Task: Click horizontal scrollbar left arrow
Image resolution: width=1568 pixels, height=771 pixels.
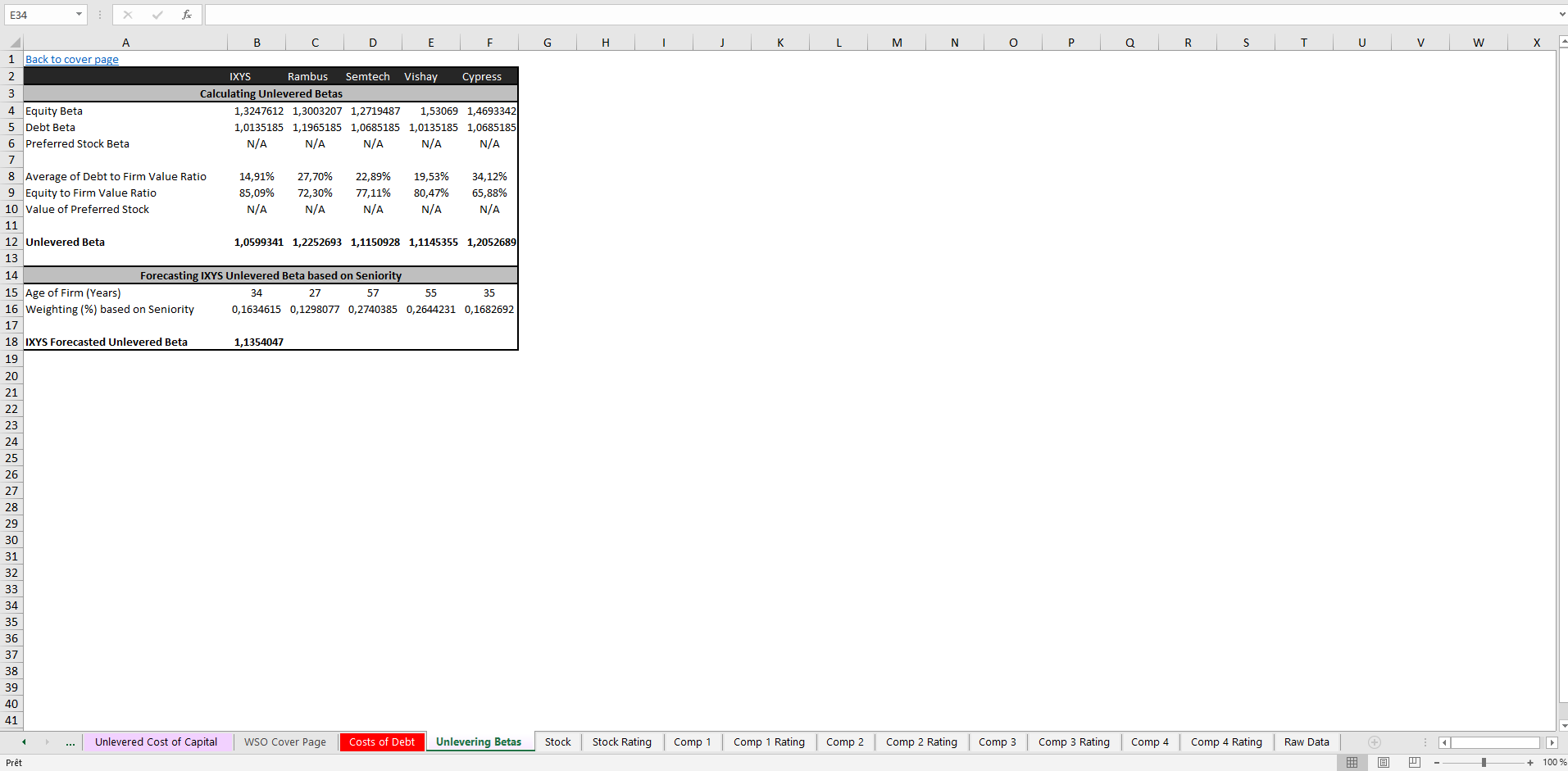Action: coord(1444,742)
